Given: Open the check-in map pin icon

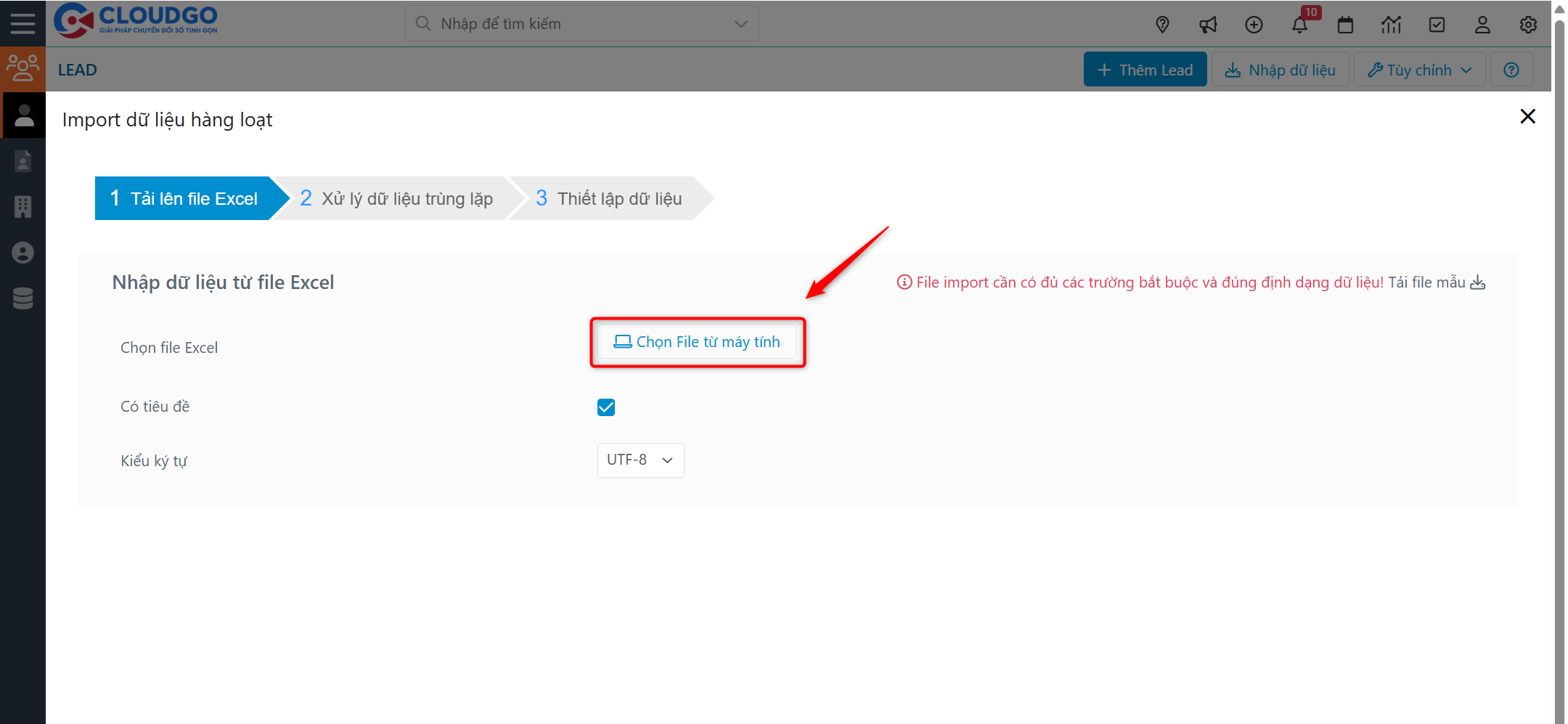Looking at the screenshot, I should 1162,24.
